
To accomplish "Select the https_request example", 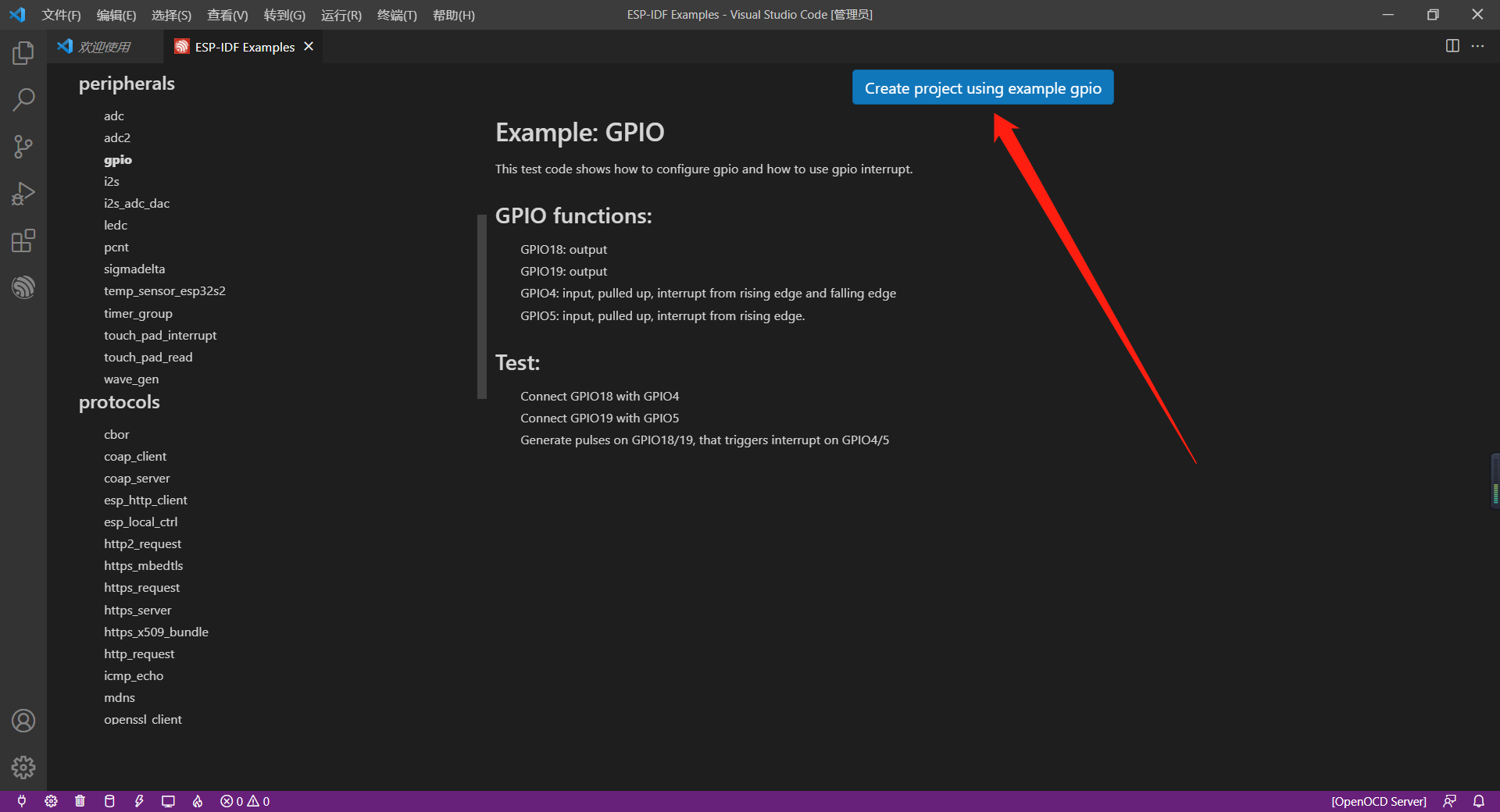I will click(x=141, y=587).
